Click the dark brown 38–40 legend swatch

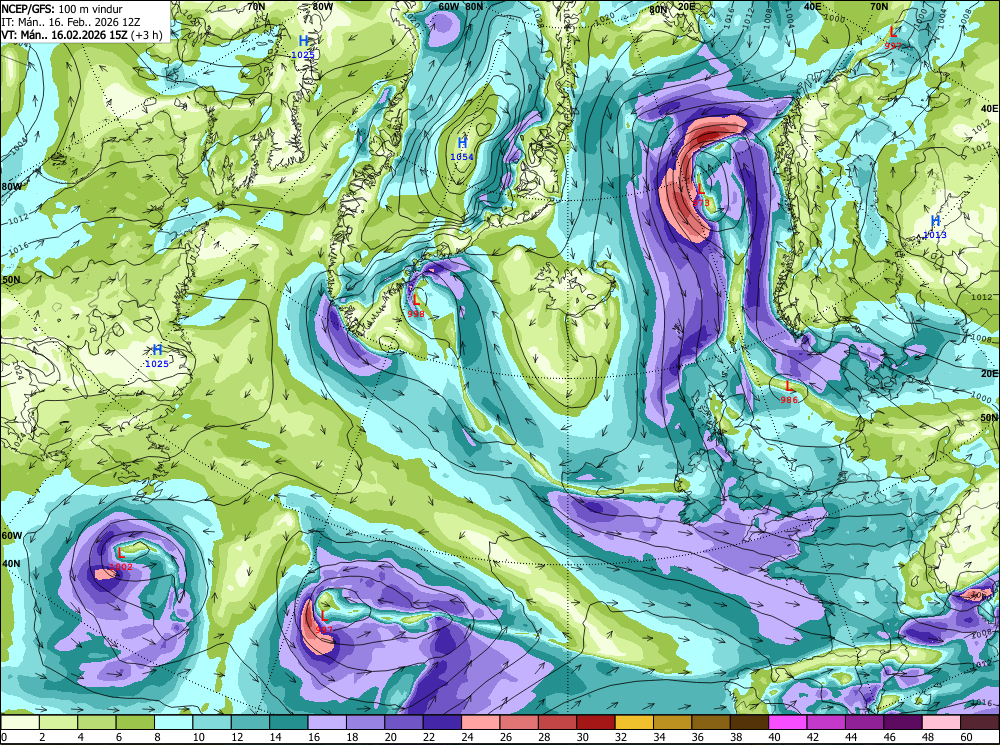pyautogui.click(x=749, y=722)
